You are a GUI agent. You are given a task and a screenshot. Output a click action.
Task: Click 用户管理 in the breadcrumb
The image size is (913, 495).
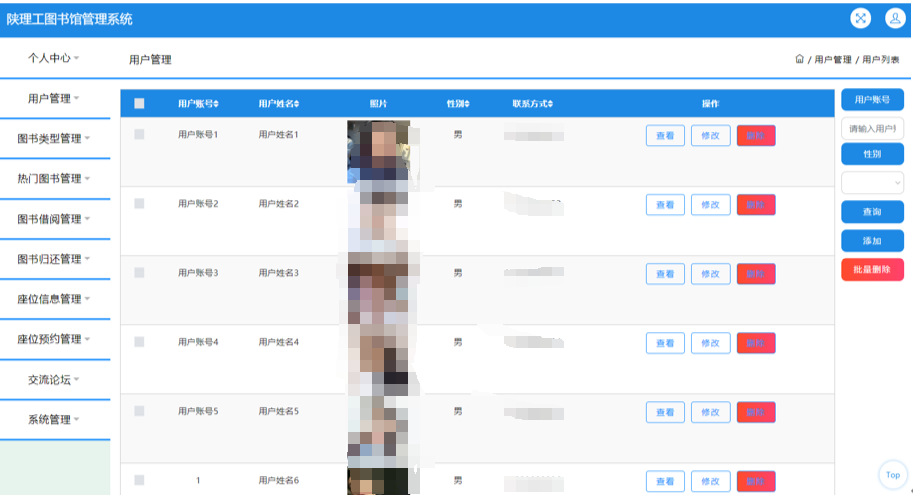(833, 59)
